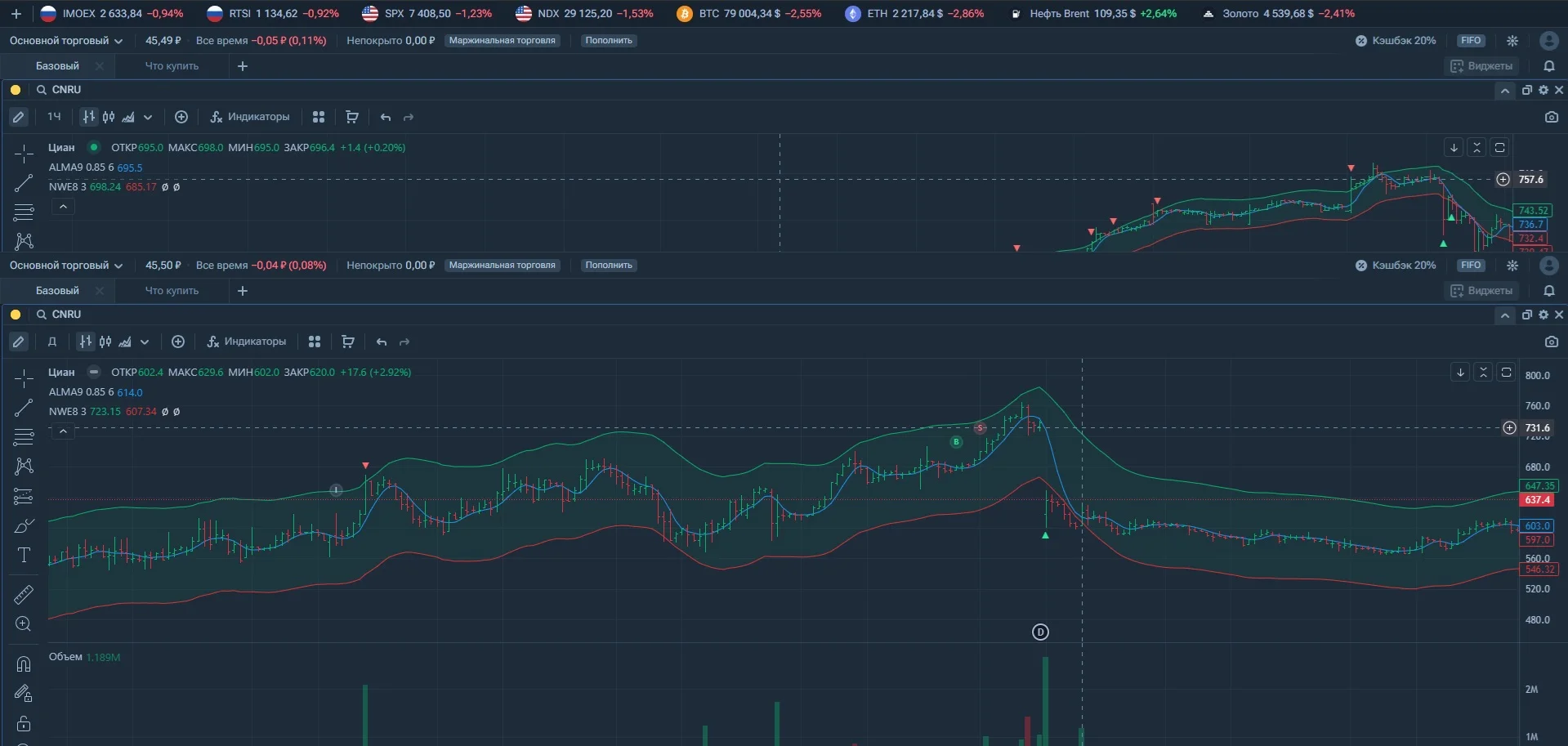Viewport: 1568px width, 746px height.
Task: Toggle the lock drawings tool in lower chart
Action: [24, 724]
